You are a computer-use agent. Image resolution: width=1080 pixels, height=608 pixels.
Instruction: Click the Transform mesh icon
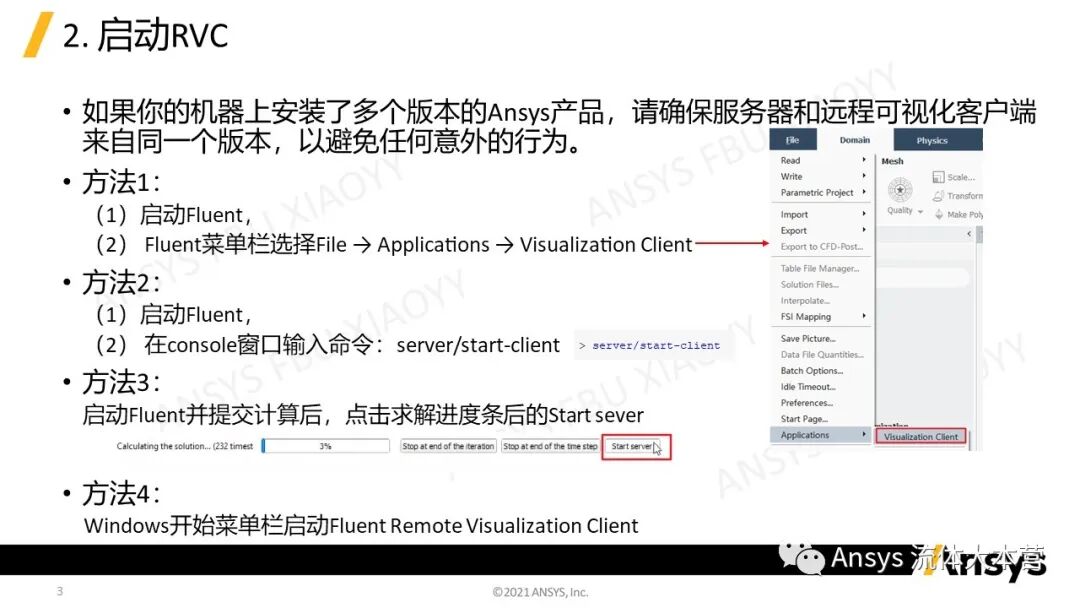click(938, 196)
